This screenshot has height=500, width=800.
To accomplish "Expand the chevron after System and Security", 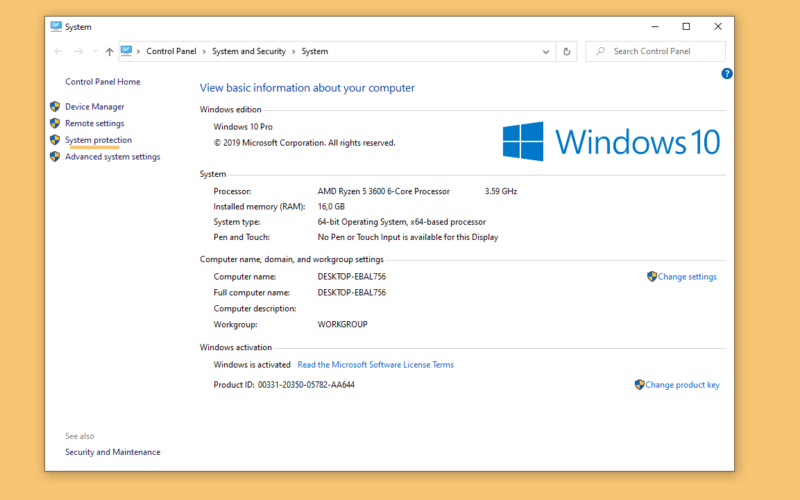I will (x=293, y=52).
